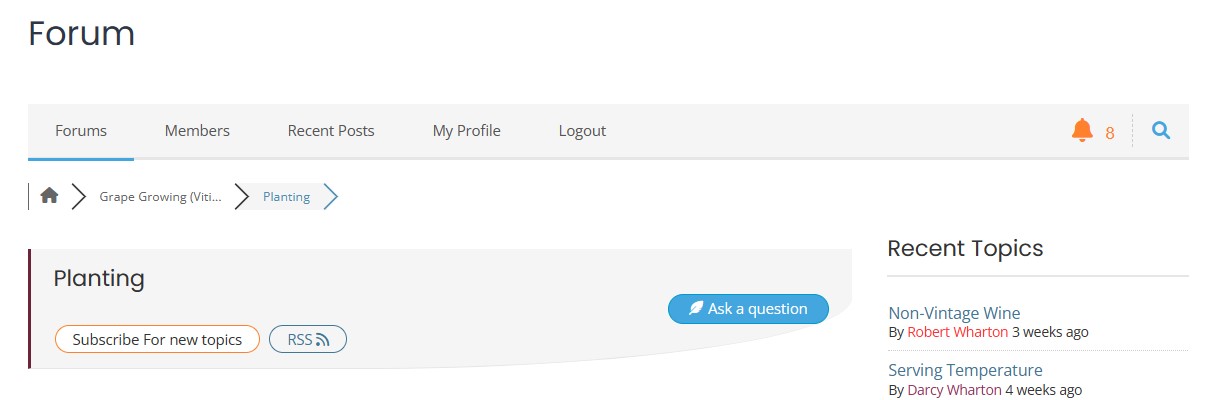Click the orange notification bell icon
The height and width of the screenshot is (400, 1209).
pos(1082,130)
